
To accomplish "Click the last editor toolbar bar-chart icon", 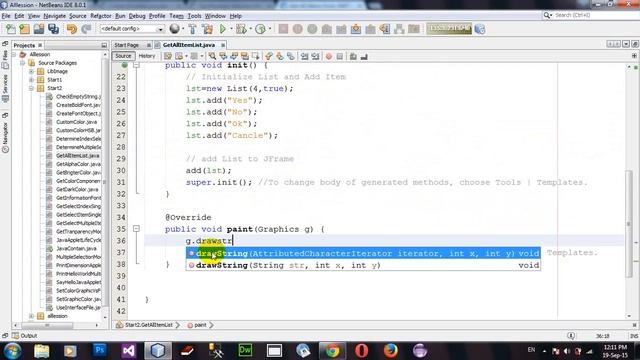I will pyautogui.click(x=364, y=56).
